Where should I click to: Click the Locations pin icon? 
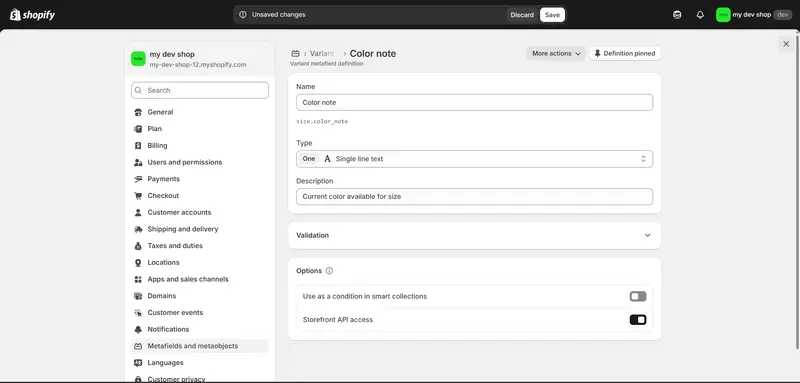[138, 263]
